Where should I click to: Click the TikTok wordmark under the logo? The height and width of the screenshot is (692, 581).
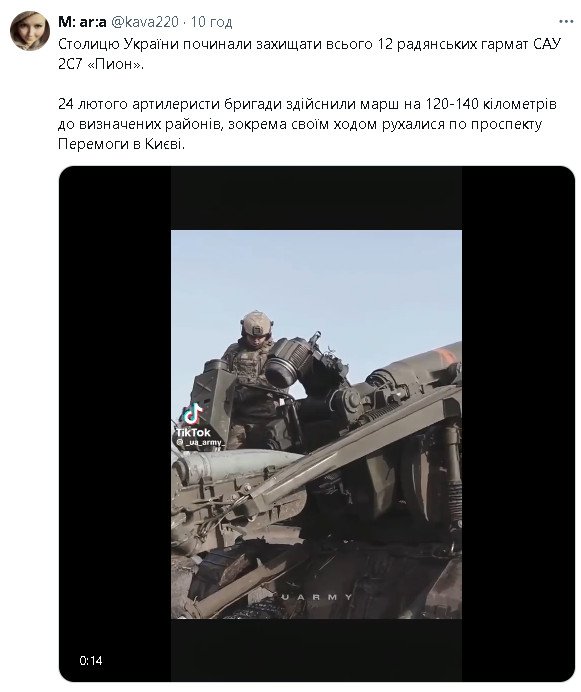(193, 432)
